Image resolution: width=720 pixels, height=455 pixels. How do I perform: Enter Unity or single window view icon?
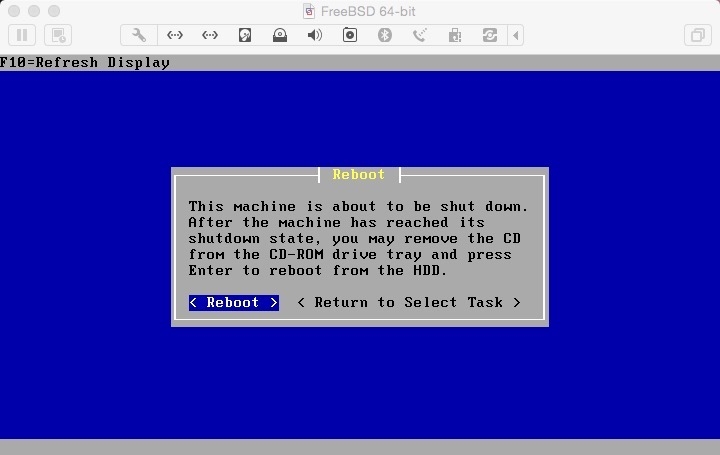pyautogui.click(x=698, y=35)
